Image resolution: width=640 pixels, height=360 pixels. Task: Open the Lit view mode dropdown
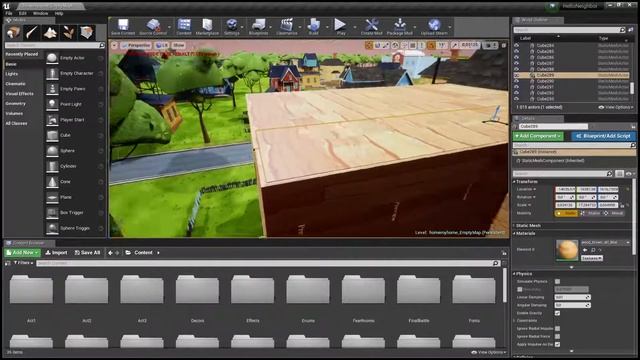pyautogui.click(x=162, y=45)
